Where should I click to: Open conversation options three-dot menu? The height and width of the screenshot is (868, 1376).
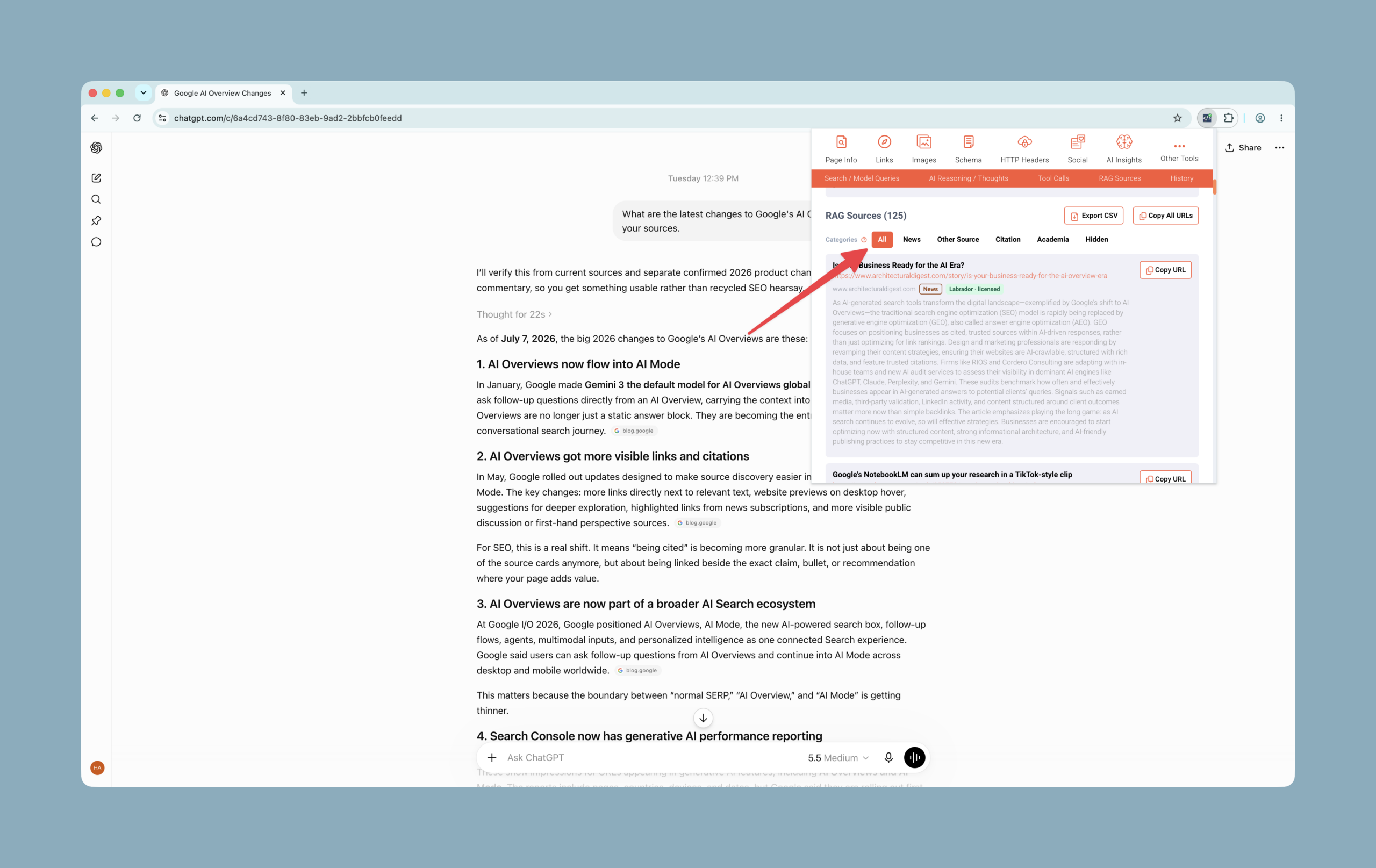pyautogui.click(x=1279, y=147)
